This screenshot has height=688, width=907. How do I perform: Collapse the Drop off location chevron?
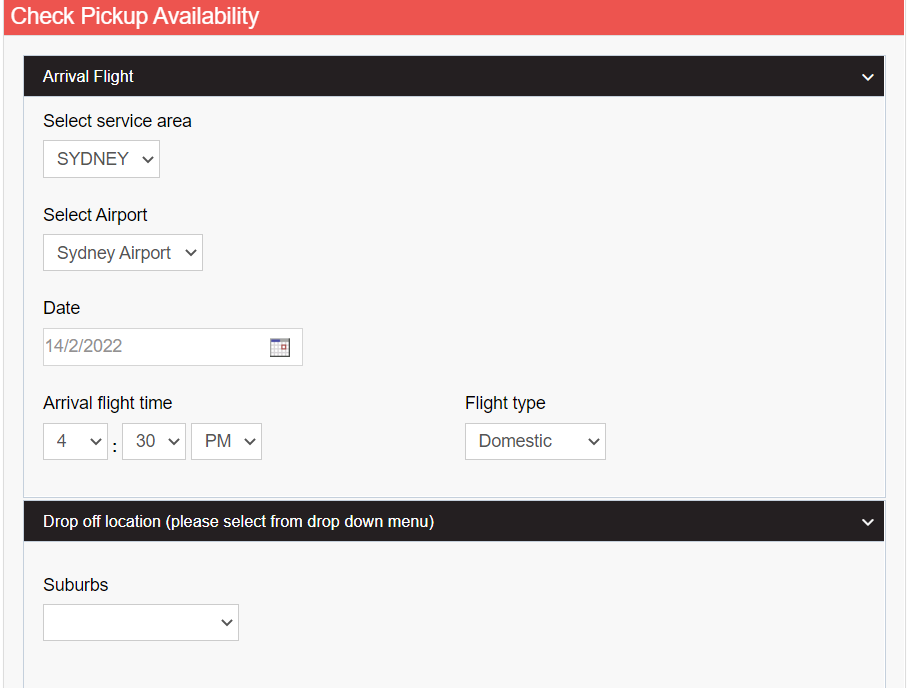click(867, 522)
